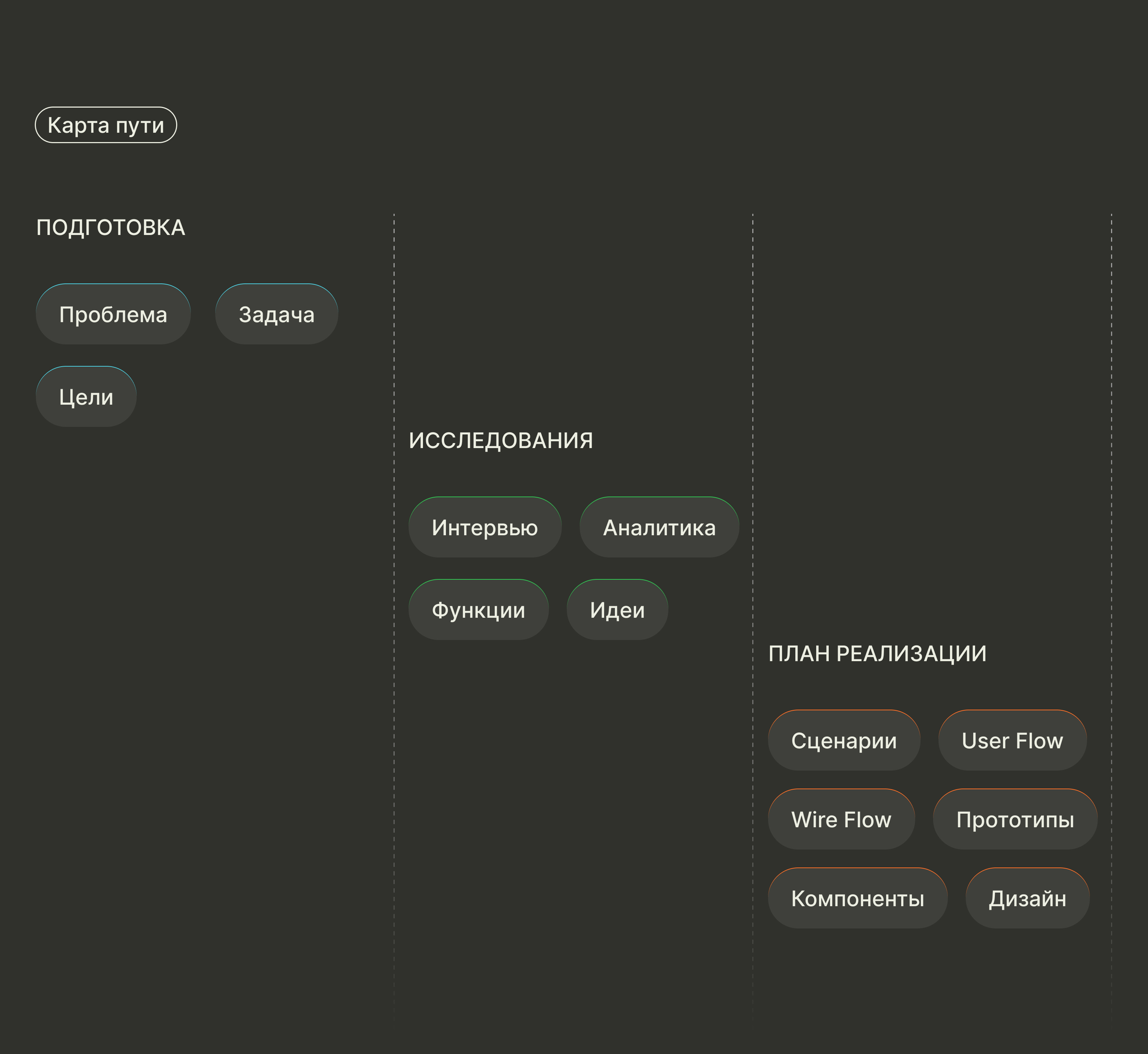Click the Карта пути title pill
Viewport: 1148px width, 1054px height.
pyautogui.click(x=106, y=125)
